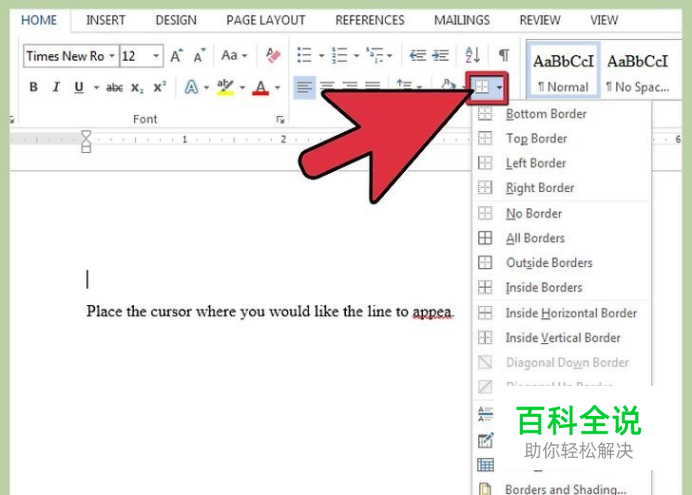Screen dimensions: 692x495
Task: Click the Justify alignment icon
Action: point(373,86)
